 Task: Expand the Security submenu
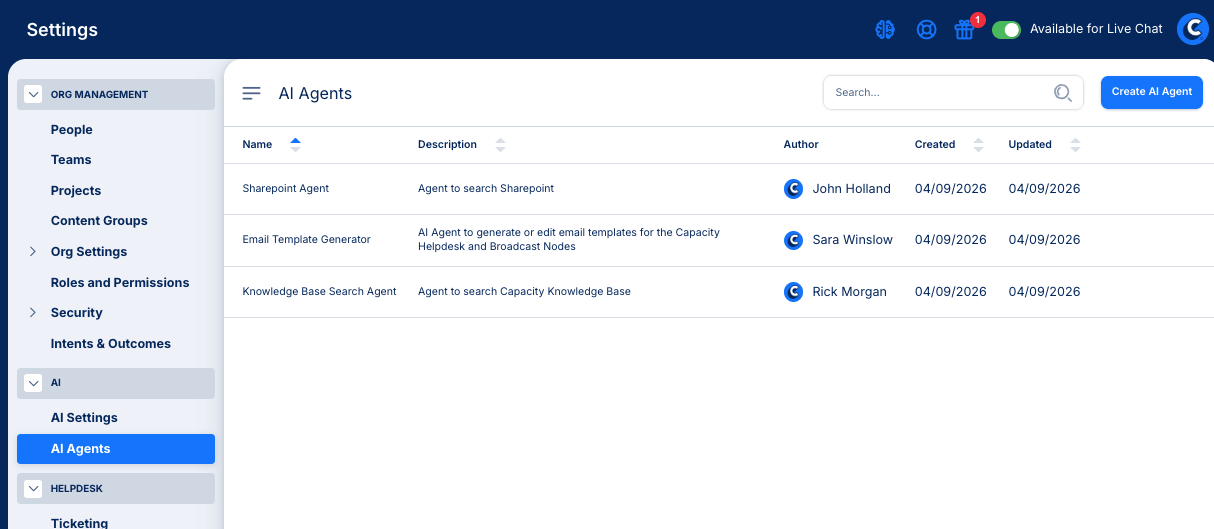(33, 313)
